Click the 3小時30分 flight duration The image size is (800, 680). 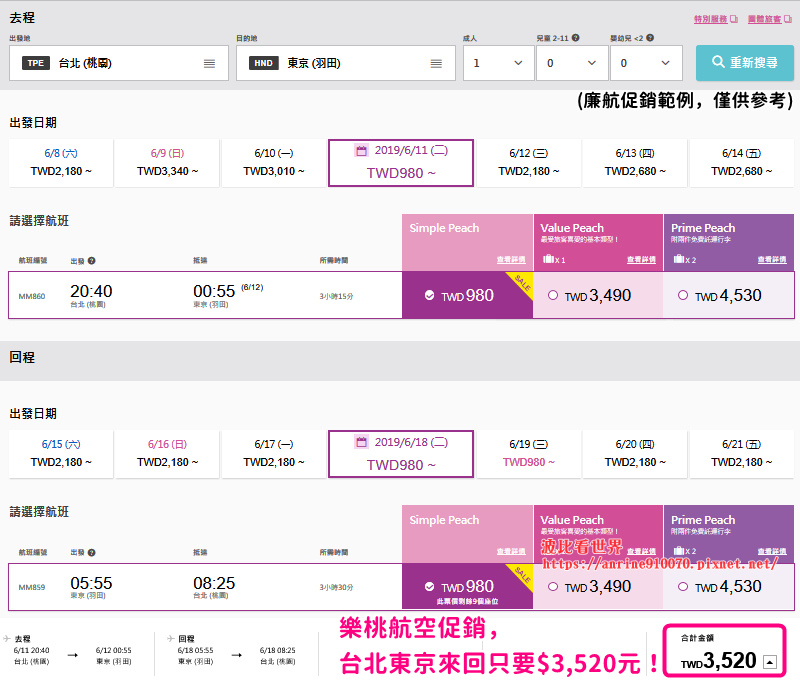[336, 588]
